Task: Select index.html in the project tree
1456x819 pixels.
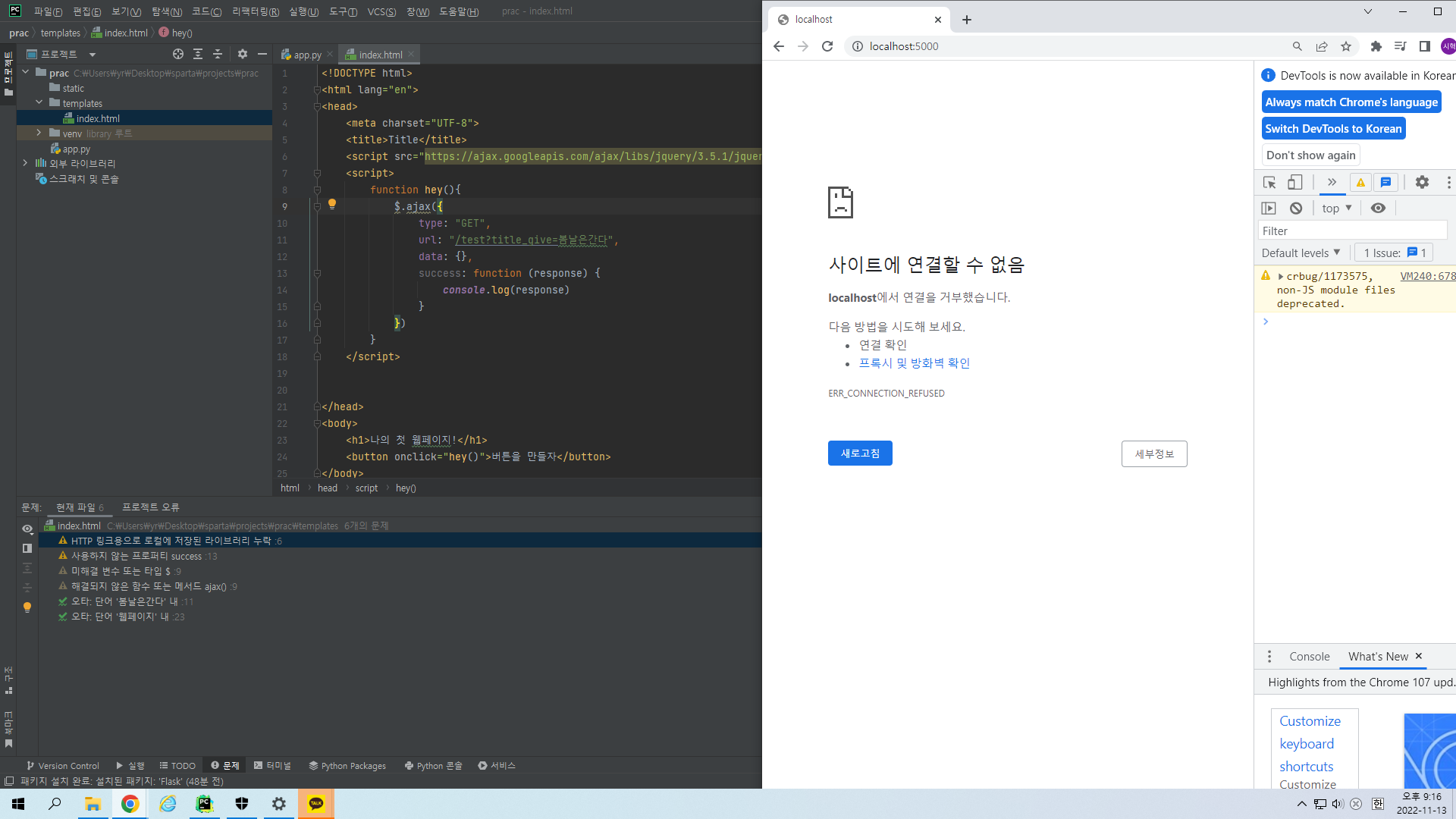Action: pyautogui.click(x=98, y=118)
